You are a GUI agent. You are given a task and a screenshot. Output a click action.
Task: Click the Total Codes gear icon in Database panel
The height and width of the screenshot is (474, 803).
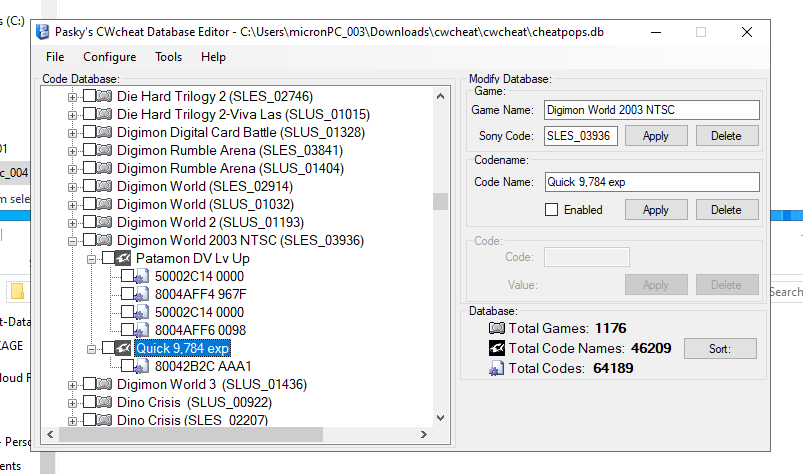[x=496, y=369]
